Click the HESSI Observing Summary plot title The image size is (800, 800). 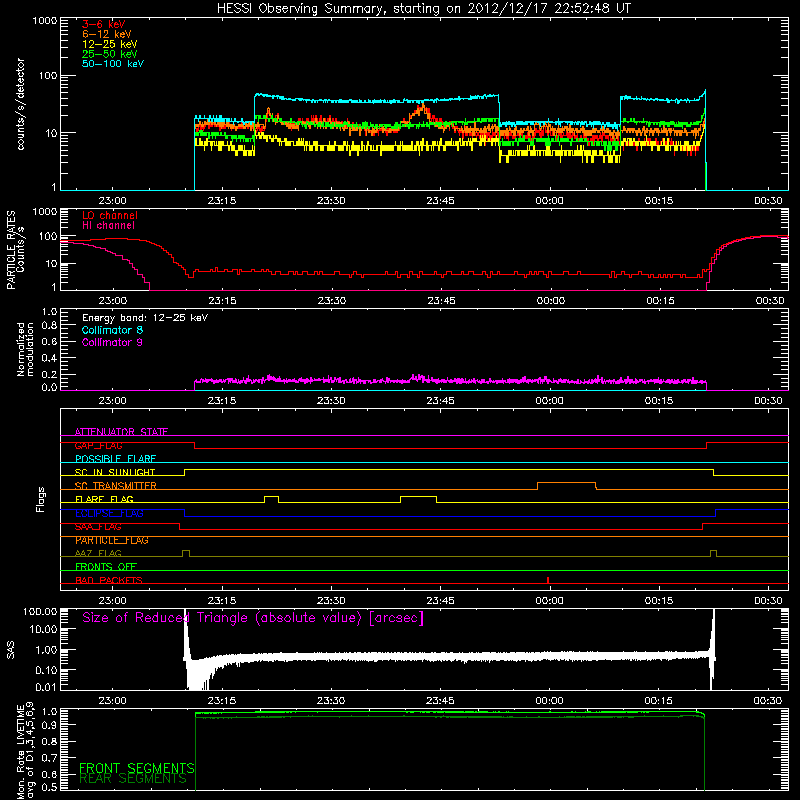pyautogui.click(x=424, y=9)
